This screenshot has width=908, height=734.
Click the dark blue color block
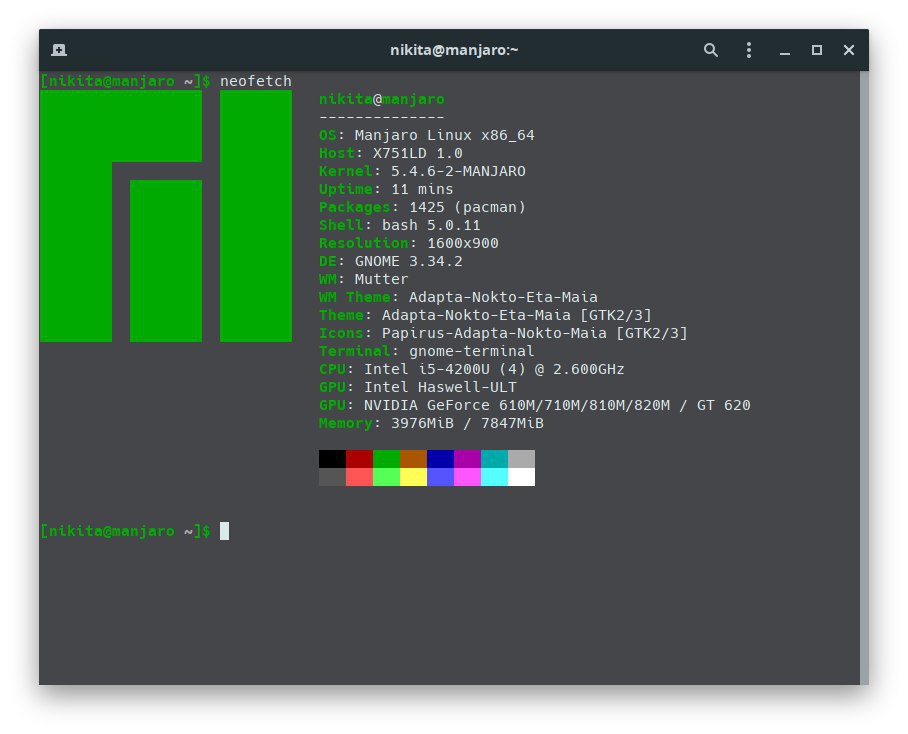pos(440,459)
